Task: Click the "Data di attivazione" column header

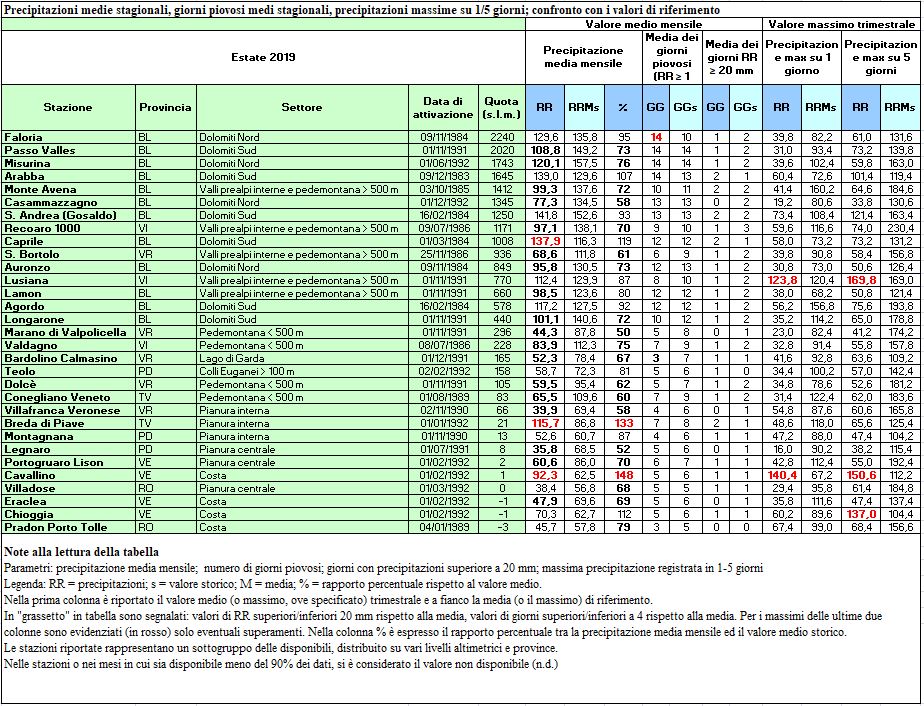Action: tap(442, 107)
